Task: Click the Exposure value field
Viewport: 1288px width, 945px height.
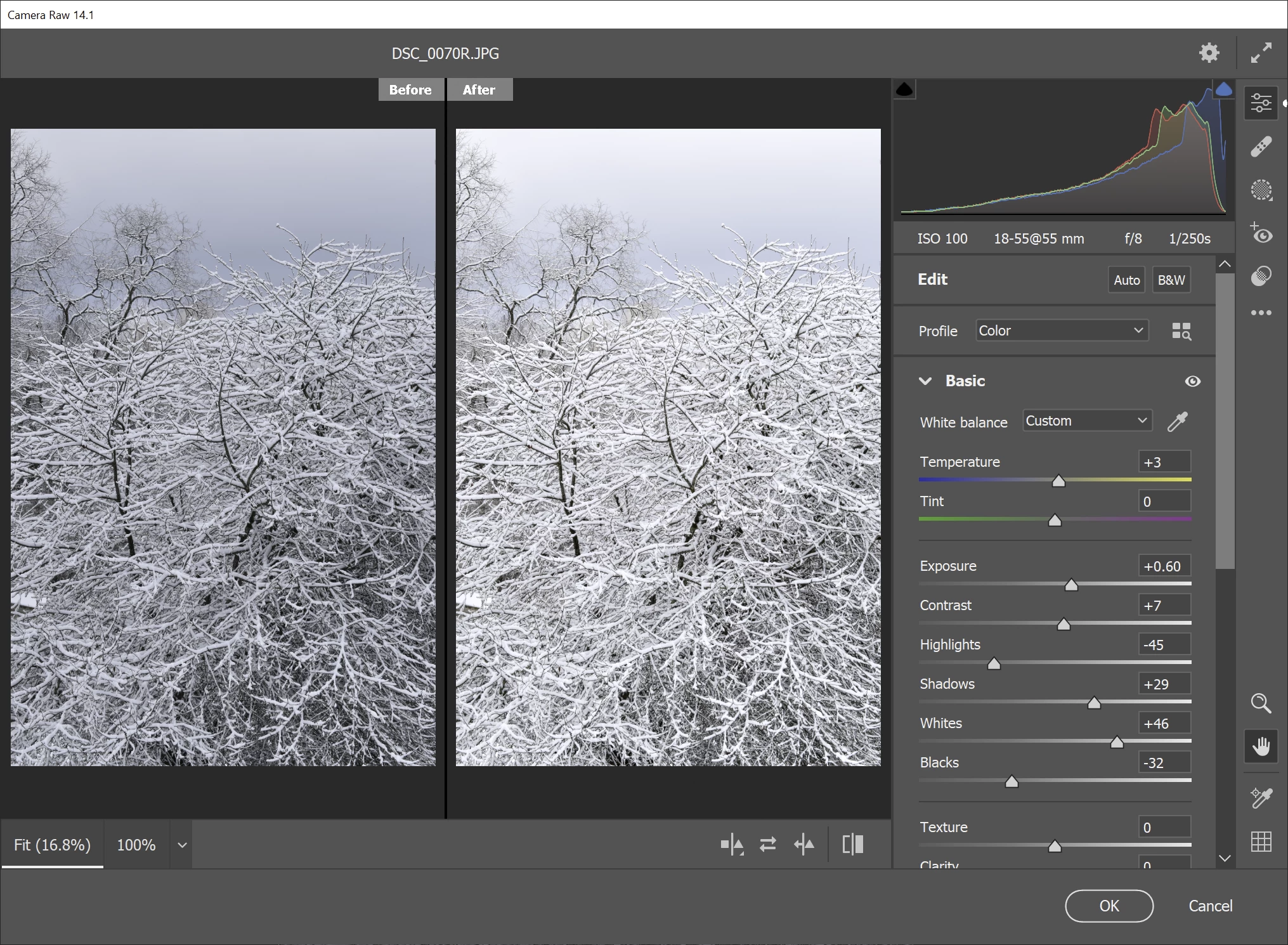Action: point(1164,566)
